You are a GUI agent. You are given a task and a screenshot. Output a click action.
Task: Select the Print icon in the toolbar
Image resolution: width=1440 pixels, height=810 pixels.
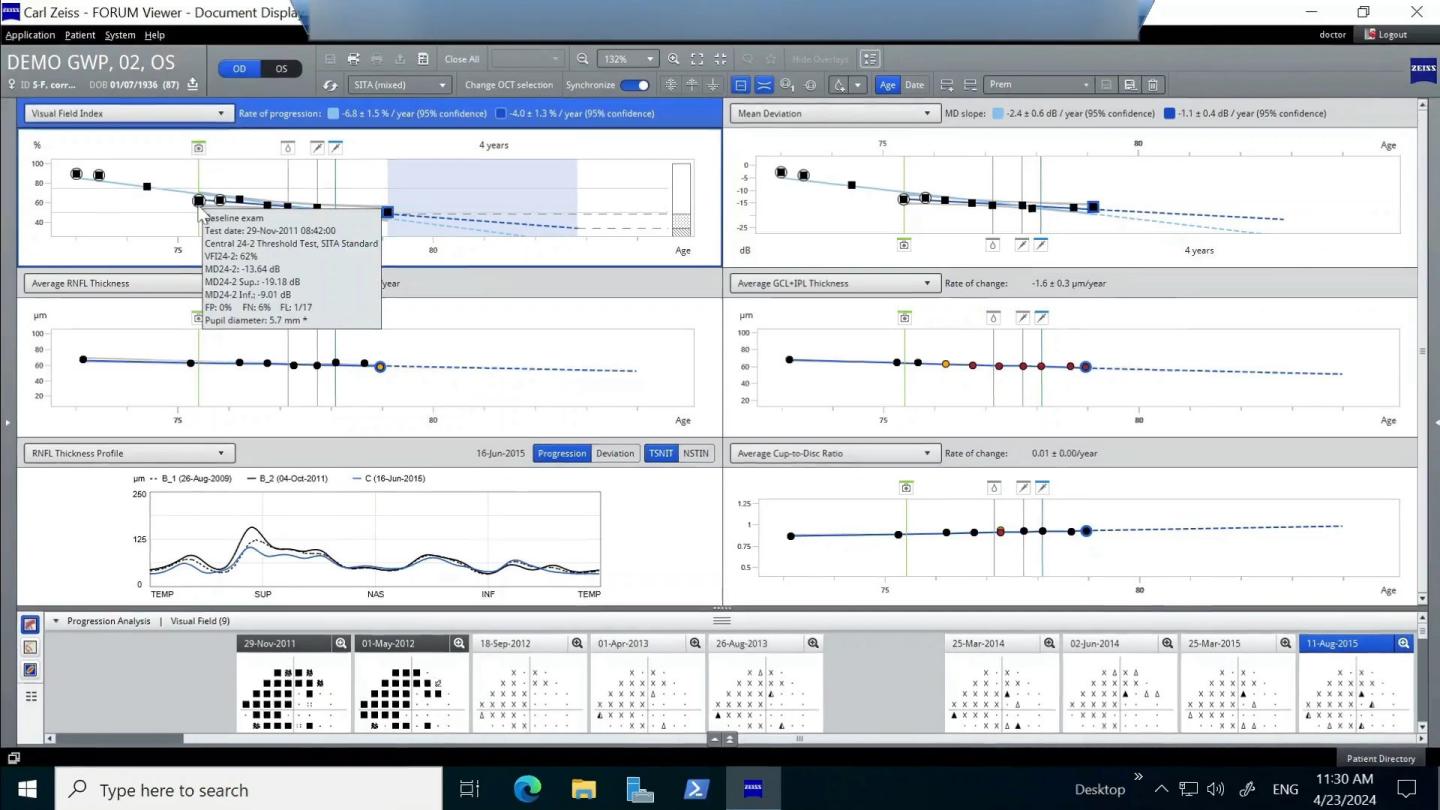pos(354,58)
